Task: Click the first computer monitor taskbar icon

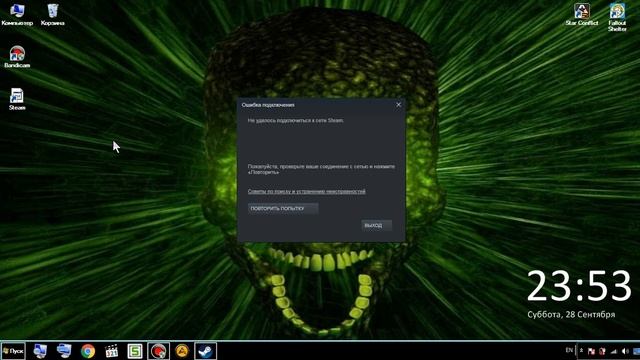Action: 40,351
